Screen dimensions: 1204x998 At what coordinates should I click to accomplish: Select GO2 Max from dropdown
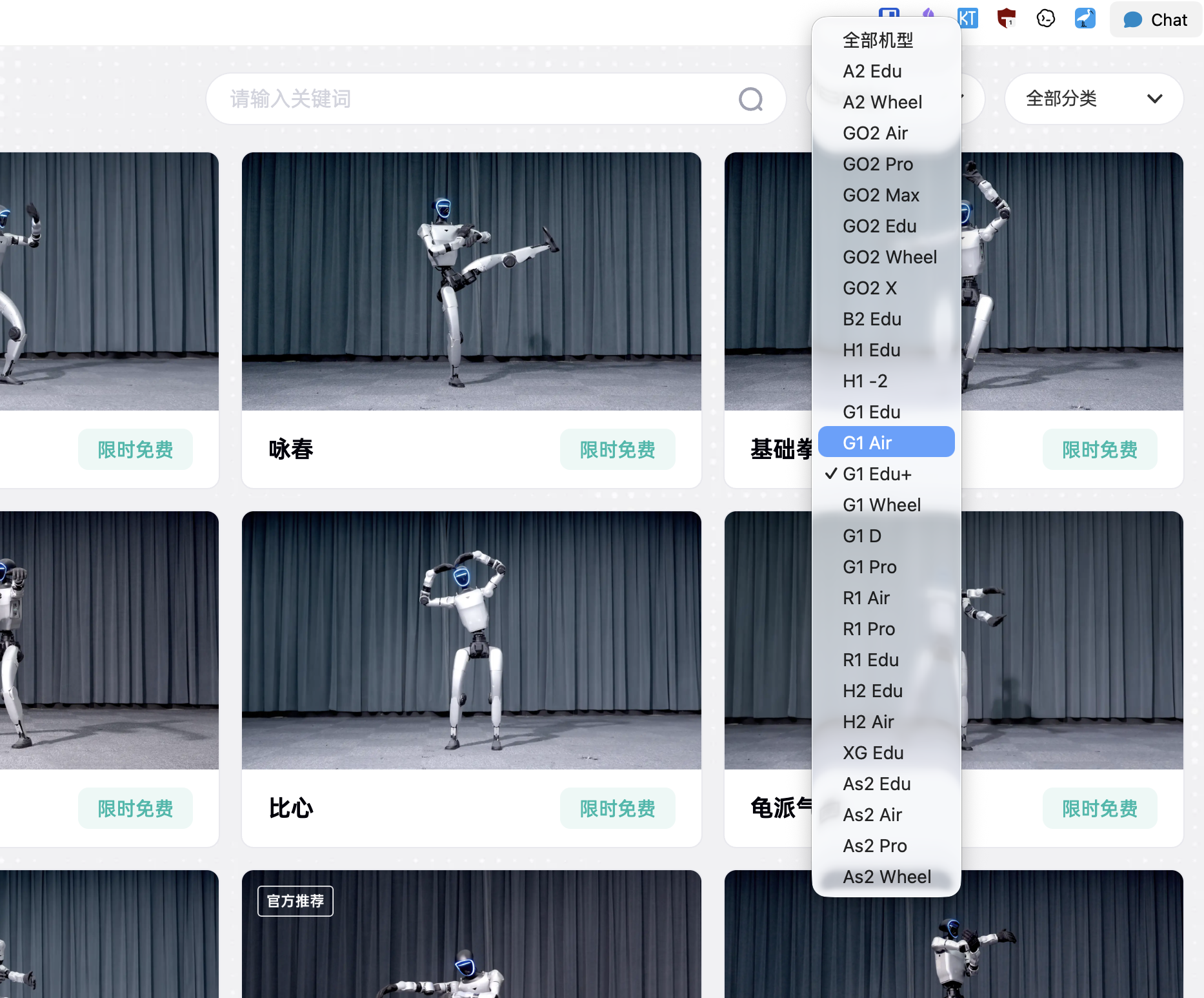(x=886, y=195)
